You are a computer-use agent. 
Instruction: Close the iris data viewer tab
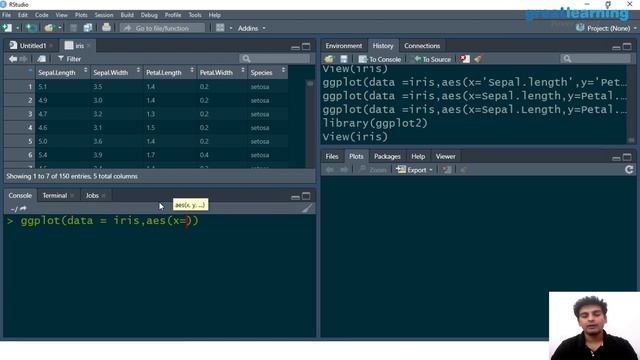point(89,46)
